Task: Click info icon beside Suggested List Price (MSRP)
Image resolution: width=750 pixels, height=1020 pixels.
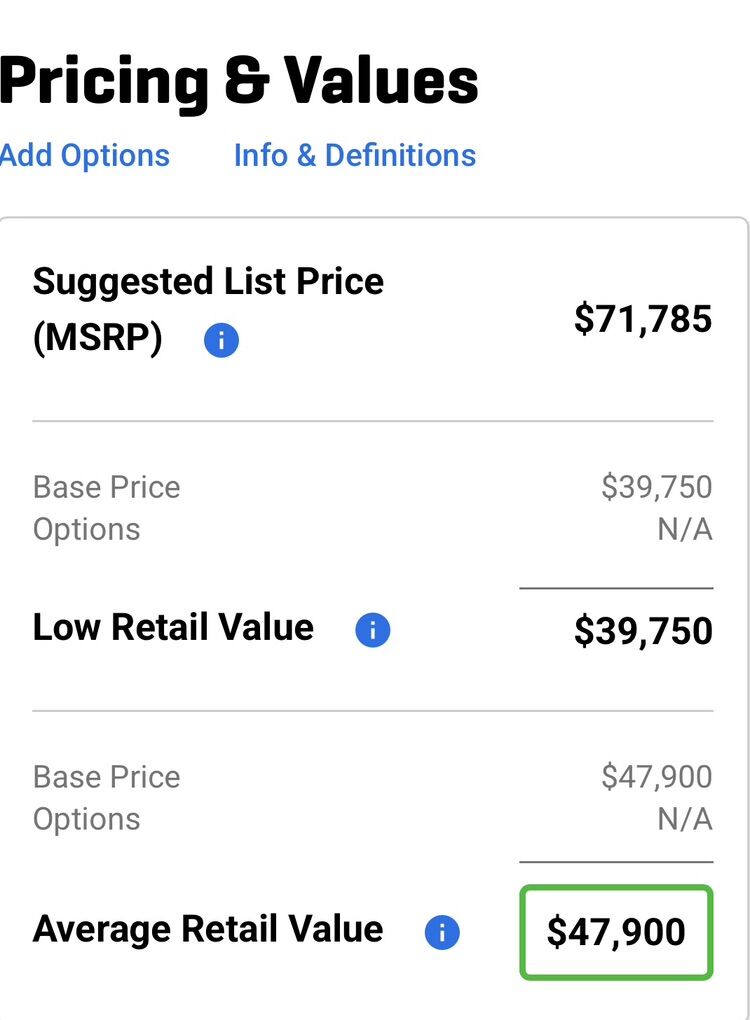Action: (221, 342)
